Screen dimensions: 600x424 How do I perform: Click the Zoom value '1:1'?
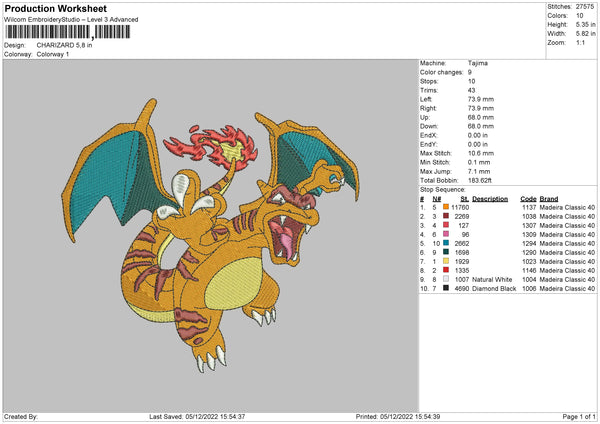[x=580, y=42]
